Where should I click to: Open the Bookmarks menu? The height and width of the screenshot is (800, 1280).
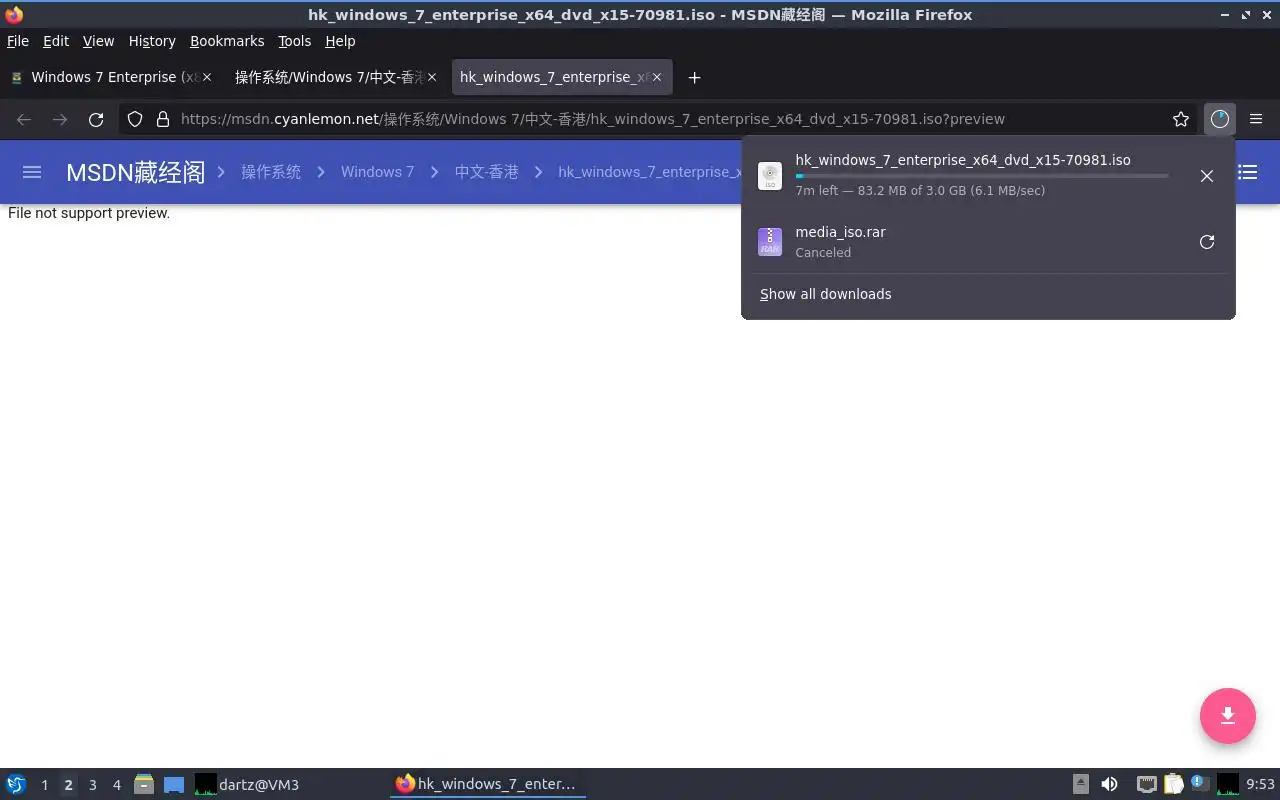[x=227, y=41]
